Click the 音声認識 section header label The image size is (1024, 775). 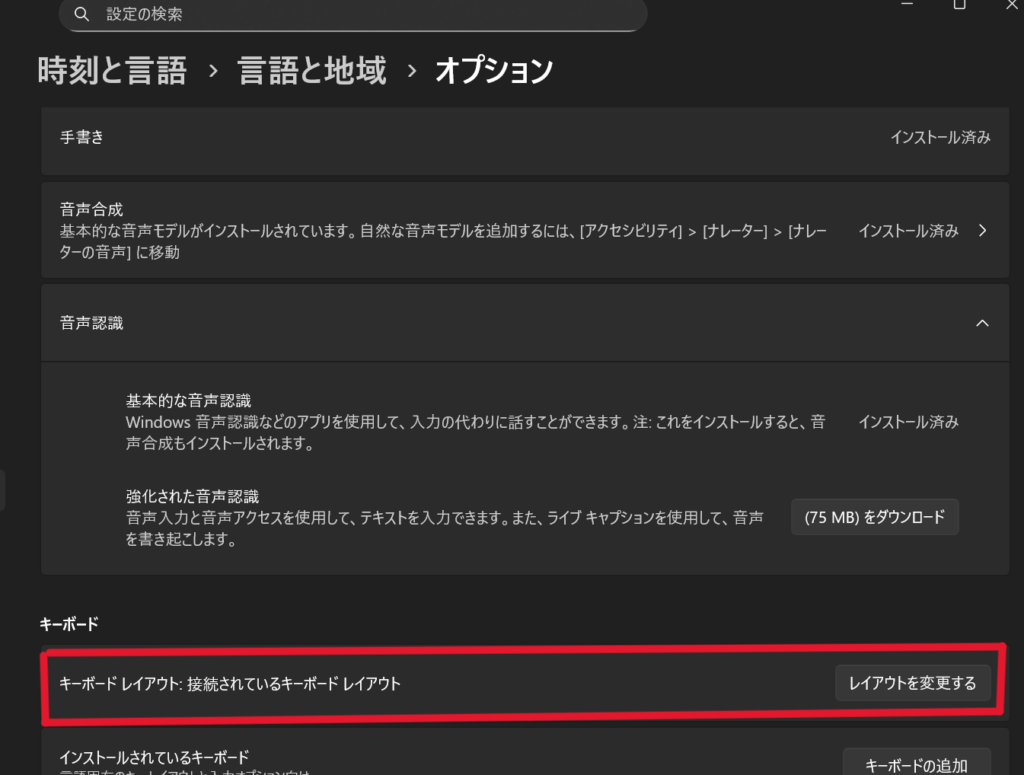coord(92,323)
